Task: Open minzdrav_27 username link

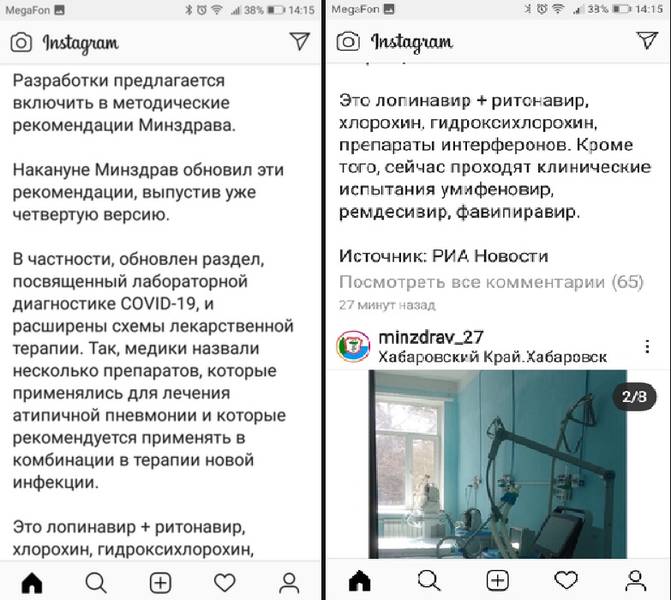Action: coord(431,337)
